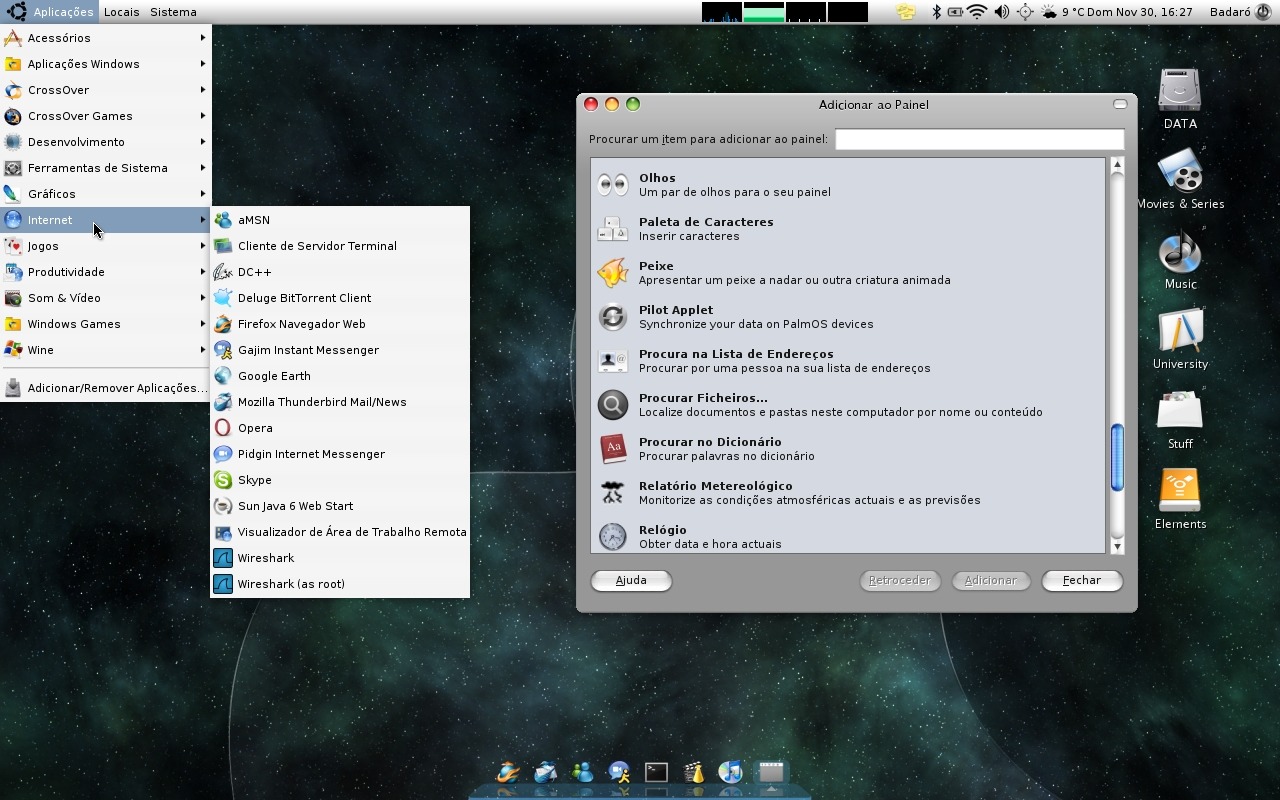Screen dimensions: 1280x800
Task: Launch Deluge BitTorrent Client
Action: point(340,298)
